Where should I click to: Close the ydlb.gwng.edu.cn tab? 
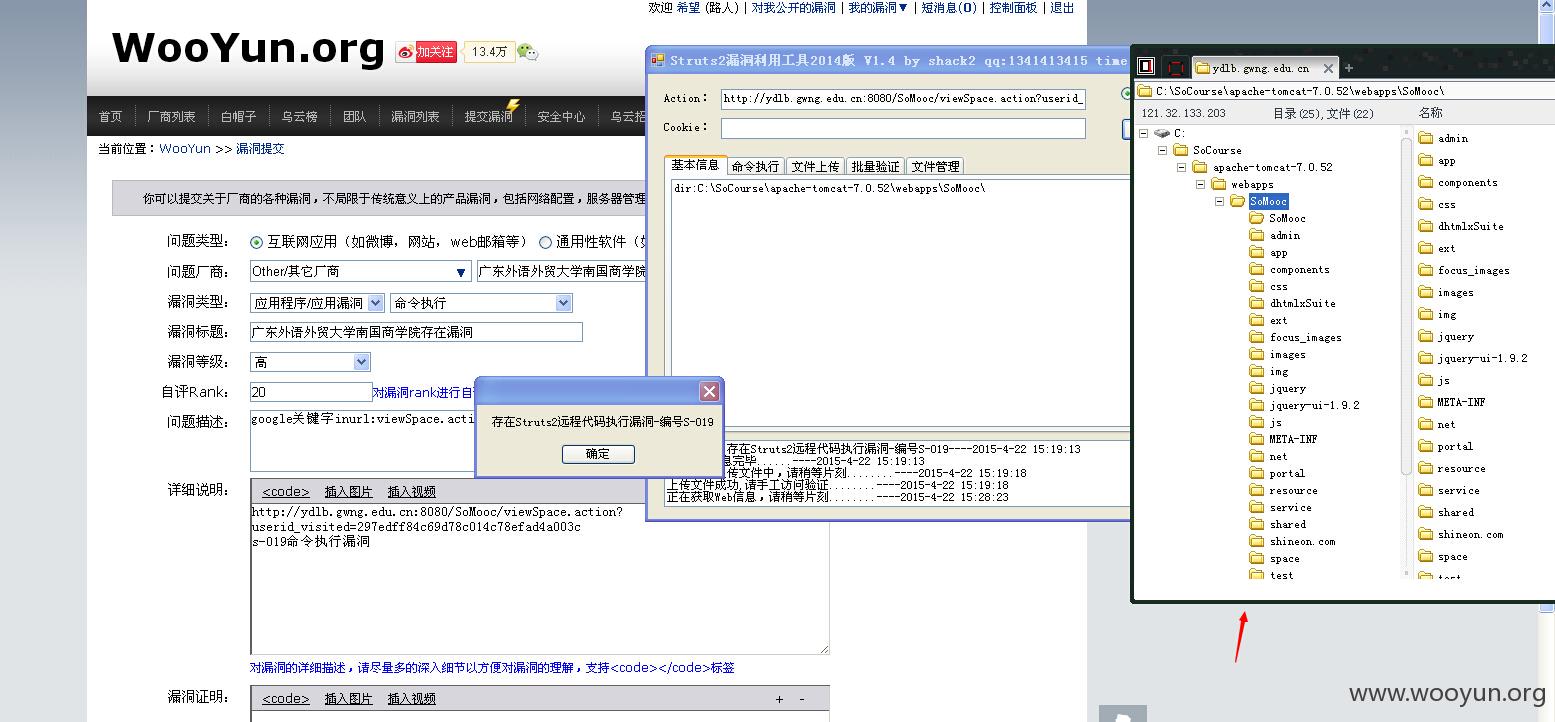[x=1328, y=68]
